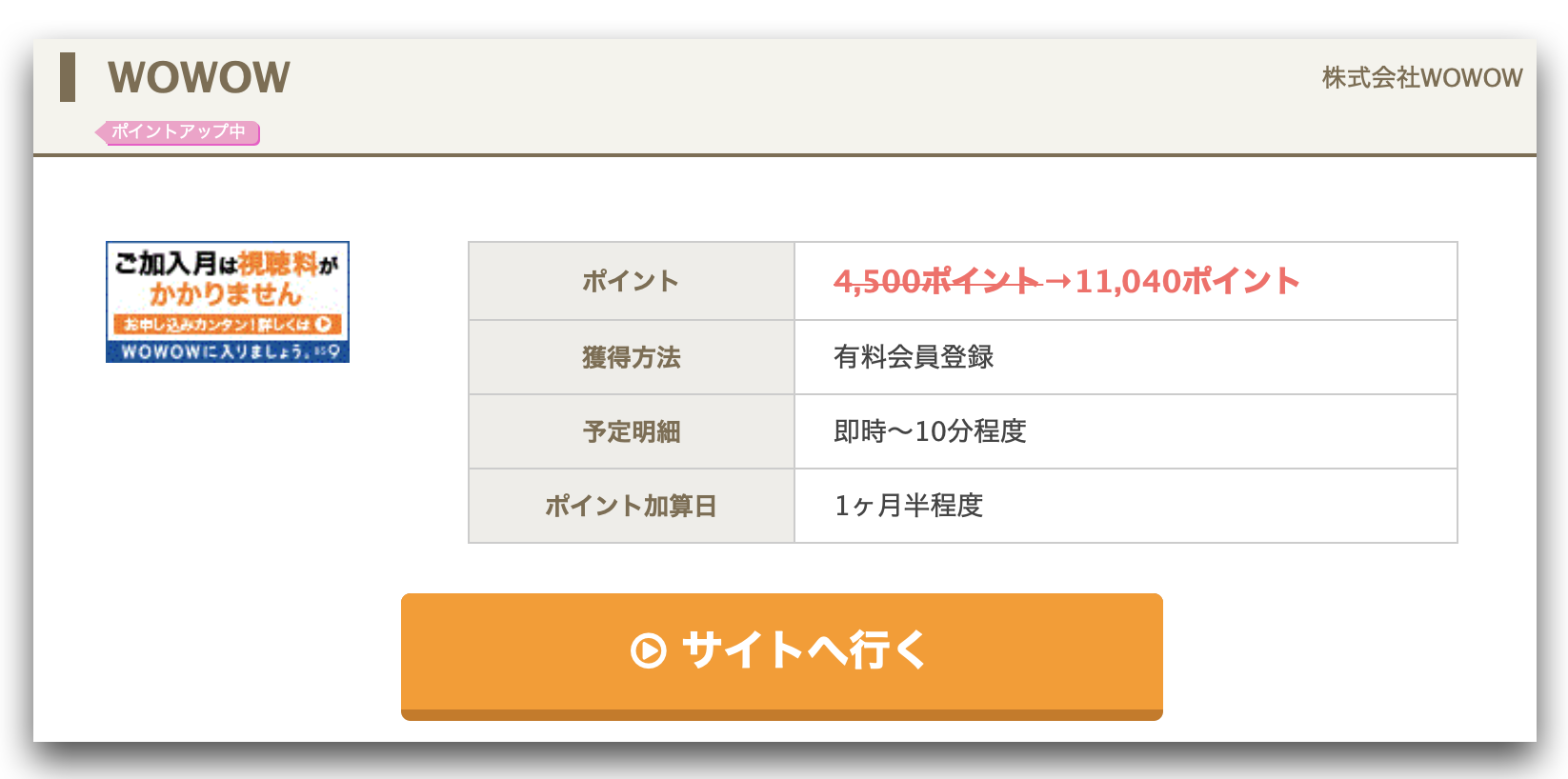This screenshot has height=779, width=1568.
Task: Select the 獲得方法 header cell
Action: 632,357
